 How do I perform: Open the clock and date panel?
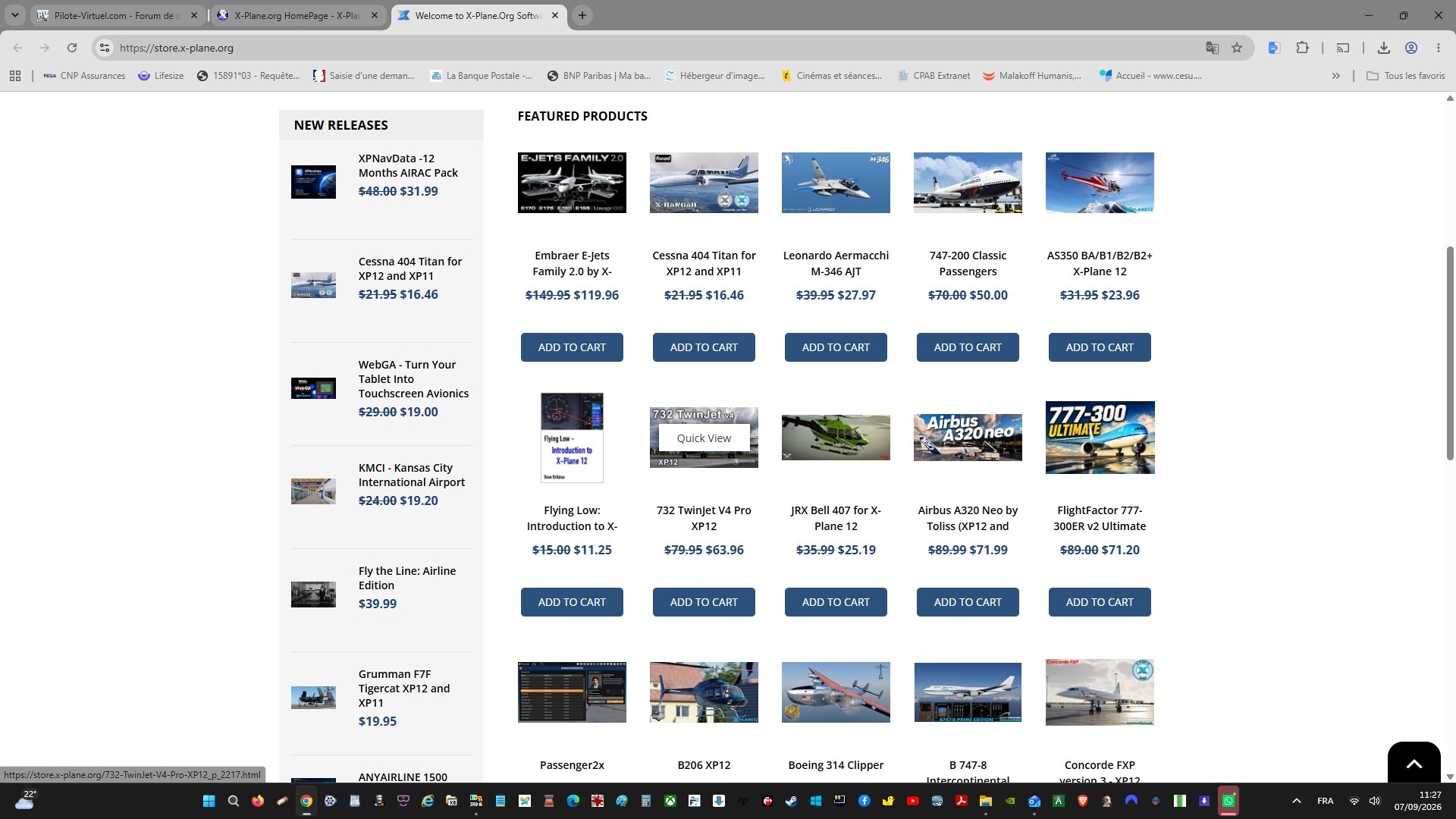1417,801
